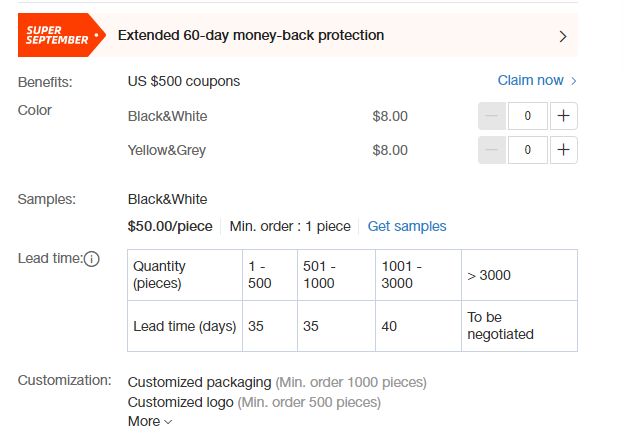Open the Lead time info icon
This screenshot has width=624, height=436.
click(92, 259)
